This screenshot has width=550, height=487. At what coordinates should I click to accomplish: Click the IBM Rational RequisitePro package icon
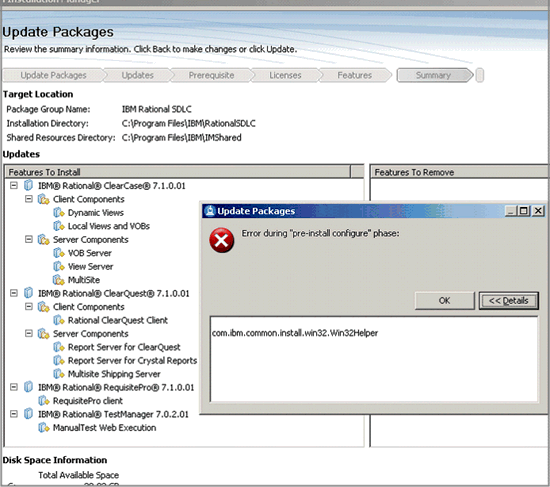click(x=28, y=387)
